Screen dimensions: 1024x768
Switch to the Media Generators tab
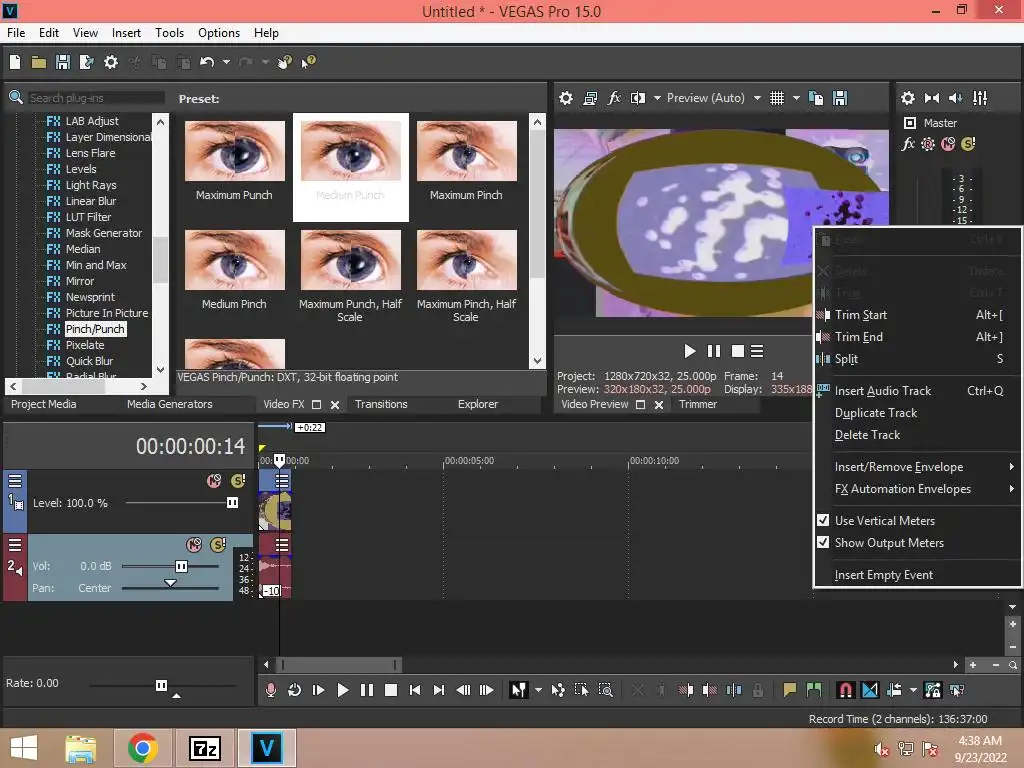point(170,404)
